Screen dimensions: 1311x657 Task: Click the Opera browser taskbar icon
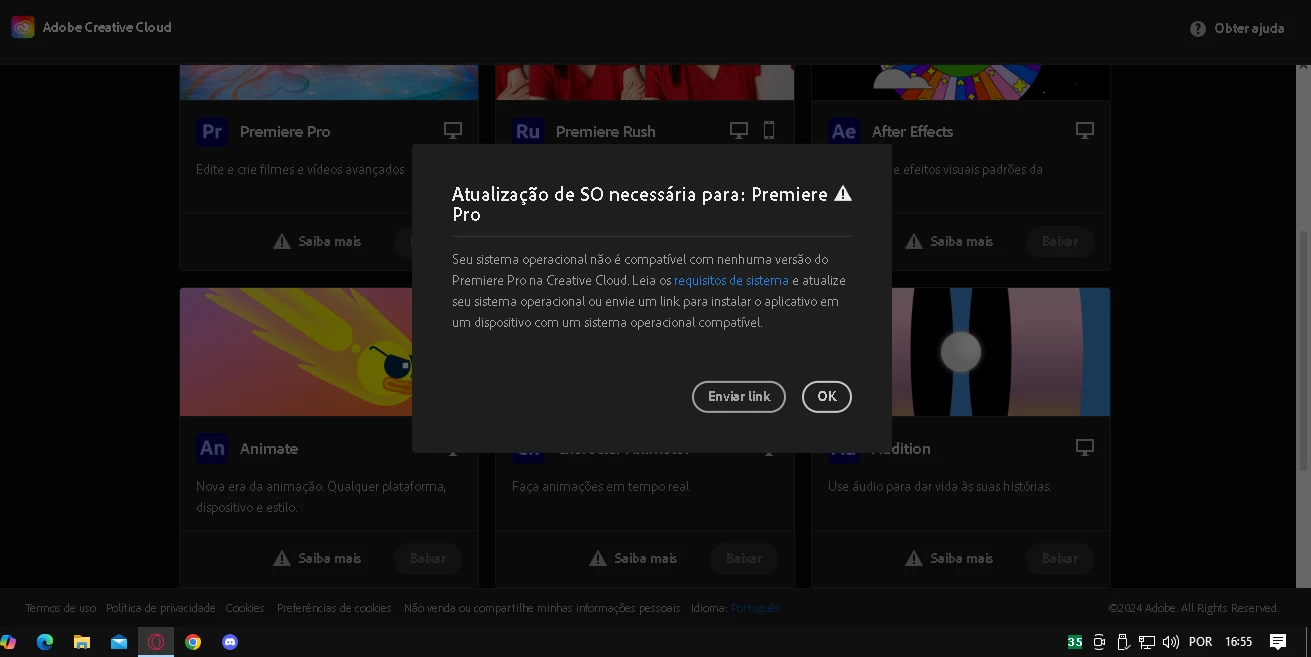[156, 642]
